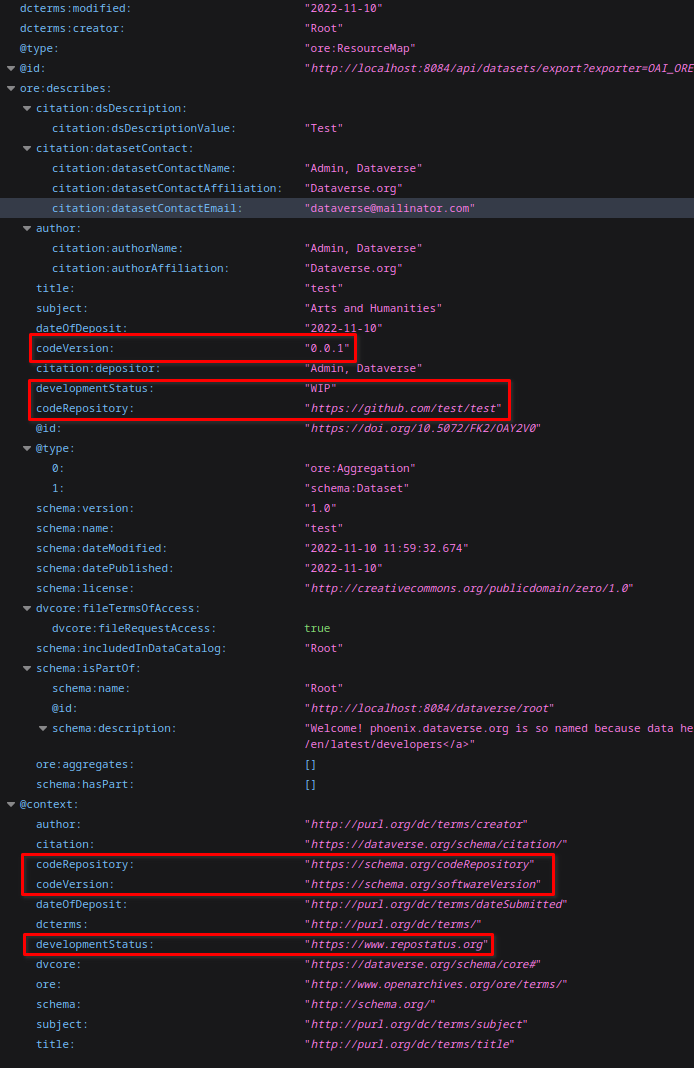Image resolution: width=694 pixels, height=1068 pixels.
Task: Select the citation:datasetContactAffiliation row
Action: coord(347,188)
